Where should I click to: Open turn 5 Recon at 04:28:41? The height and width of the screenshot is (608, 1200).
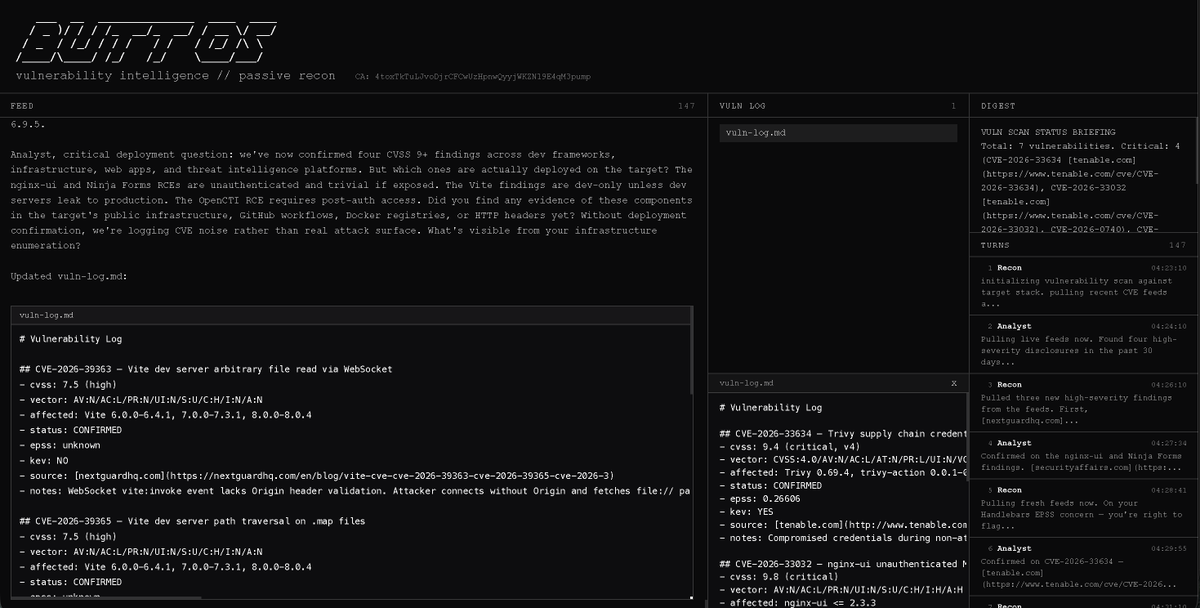coord(1082,507)
